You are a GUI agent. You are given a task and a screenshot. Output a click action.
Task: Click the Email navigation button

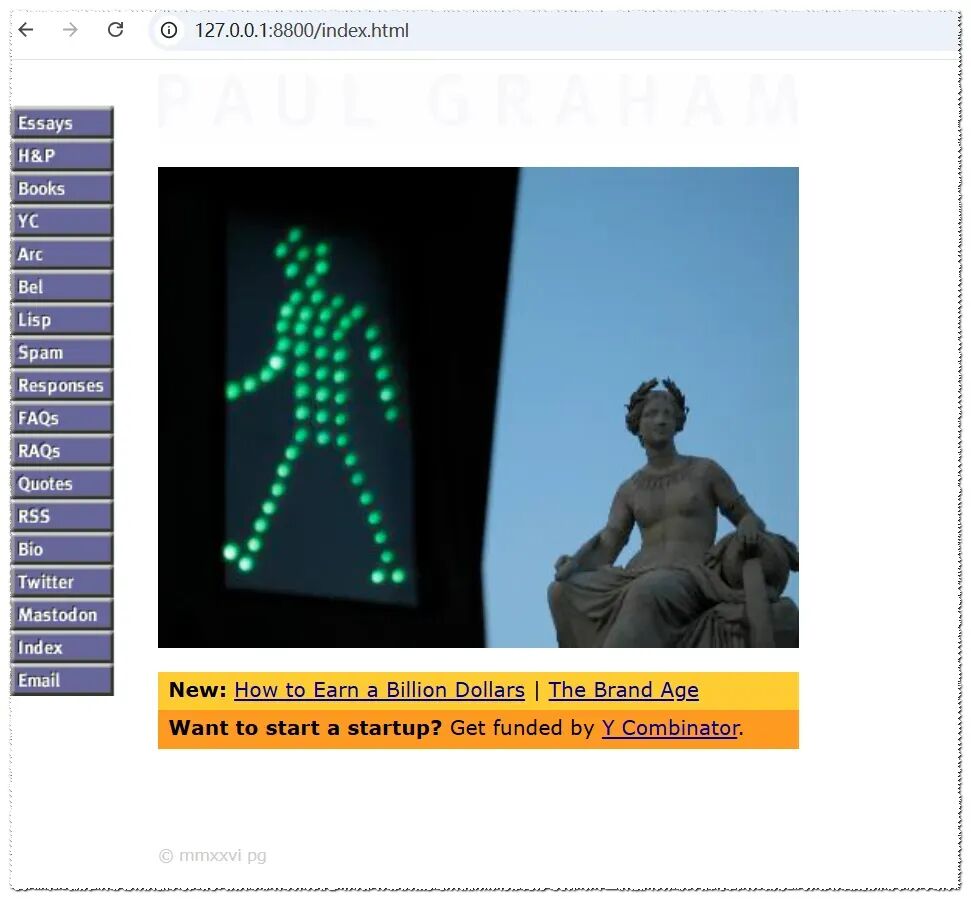pos(62,680)
